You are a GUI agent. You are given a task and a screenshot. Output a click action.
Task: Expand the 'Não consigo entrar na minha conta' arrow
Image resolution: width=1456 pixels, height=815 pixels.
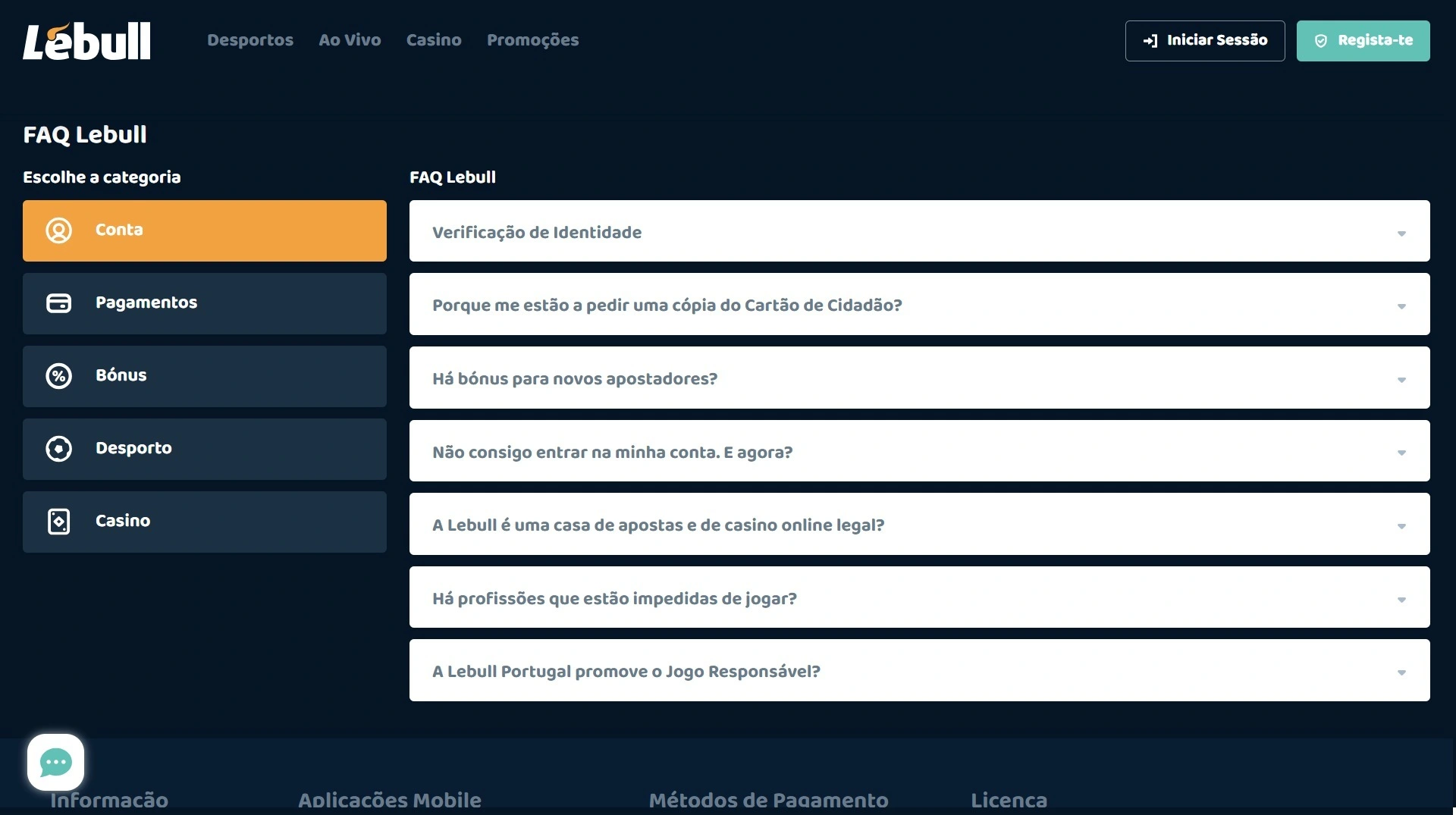1401,453
